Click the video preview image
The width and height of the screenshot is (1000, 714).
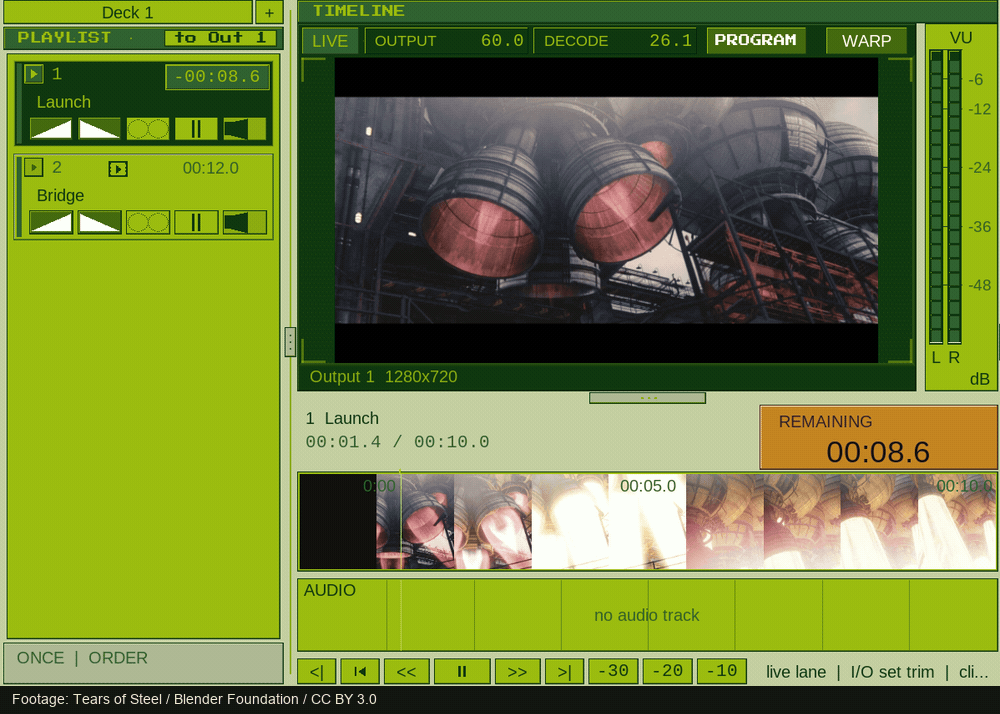(606, 210)
